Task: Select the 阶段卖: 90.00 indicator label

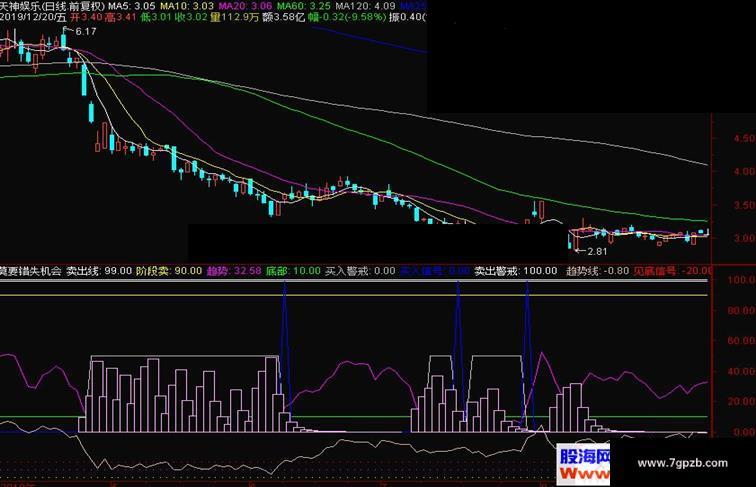Action: point(169,271)
